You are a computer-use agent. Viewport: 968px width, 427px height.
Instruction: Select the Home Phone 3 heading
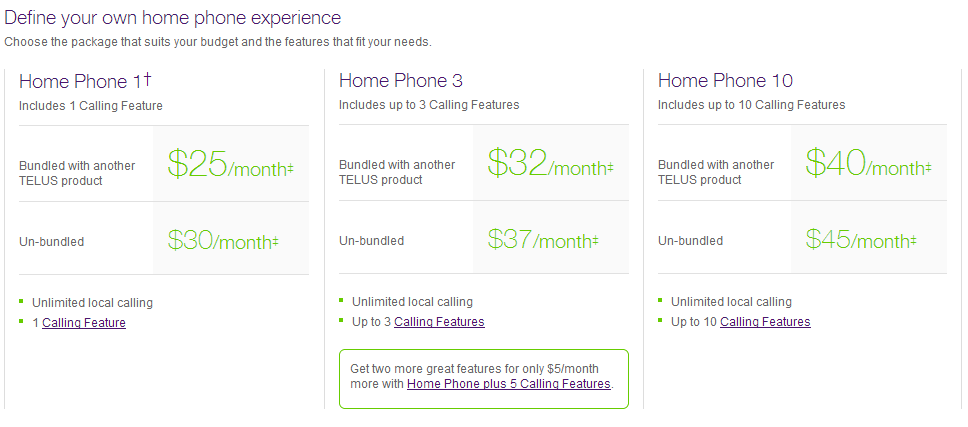pyautogui.click(x=401, y=81)
